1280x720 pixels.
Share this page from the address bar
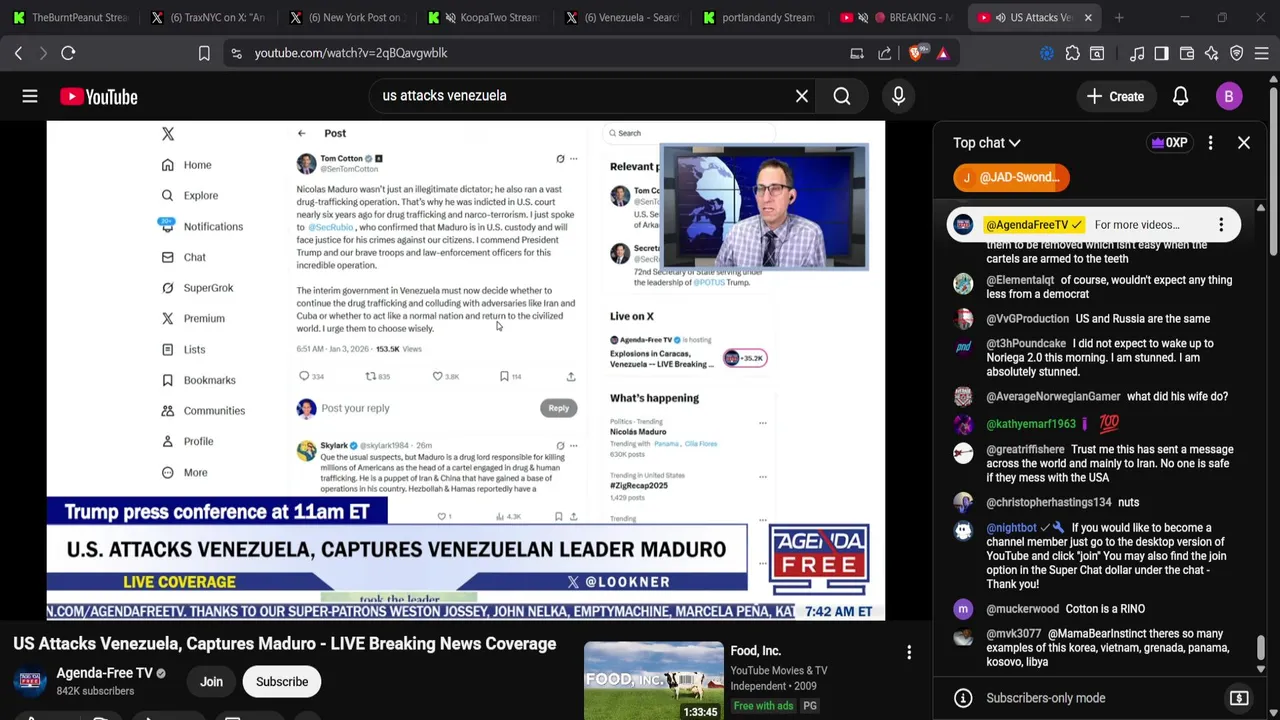tap(885, 53)
